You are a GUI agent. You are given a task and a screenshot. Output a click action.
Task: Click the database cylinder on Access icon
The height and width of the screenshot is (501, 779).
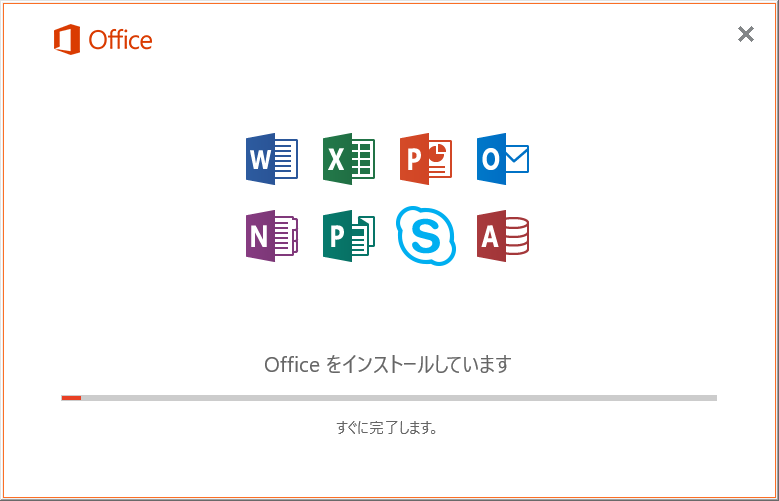[x=517, y=236]
